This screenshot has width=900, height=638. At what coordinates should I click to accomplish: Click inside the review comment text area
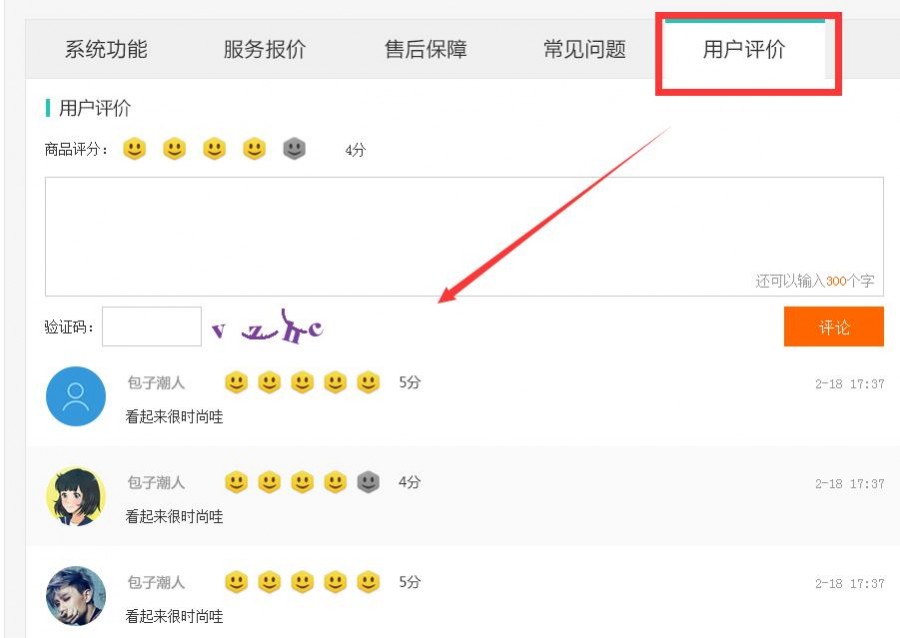click(x=464, y=236)
